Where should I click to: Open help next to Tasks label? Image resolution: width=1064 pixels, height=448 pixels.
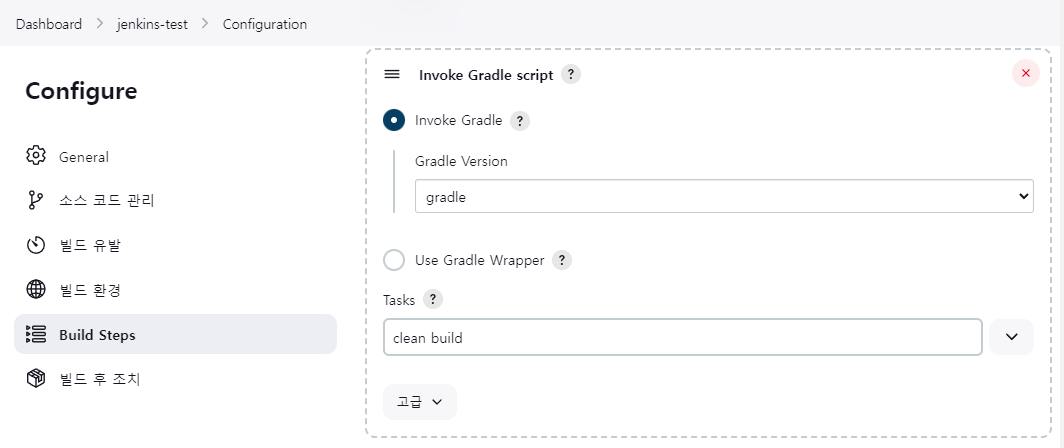point(432,299)
